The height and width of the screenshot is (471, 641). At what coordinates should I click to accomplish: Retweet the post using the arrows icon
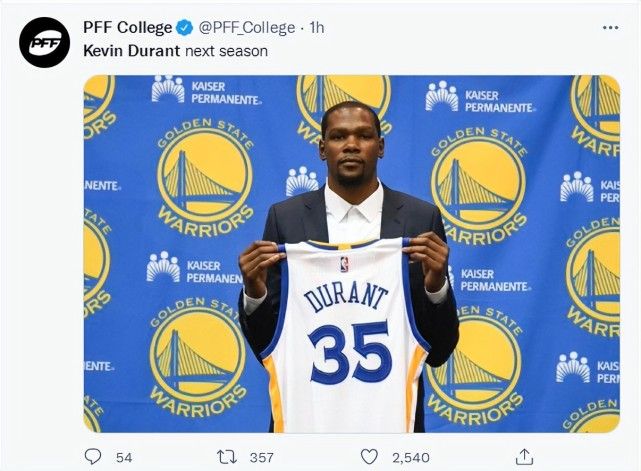click(227, 456)
